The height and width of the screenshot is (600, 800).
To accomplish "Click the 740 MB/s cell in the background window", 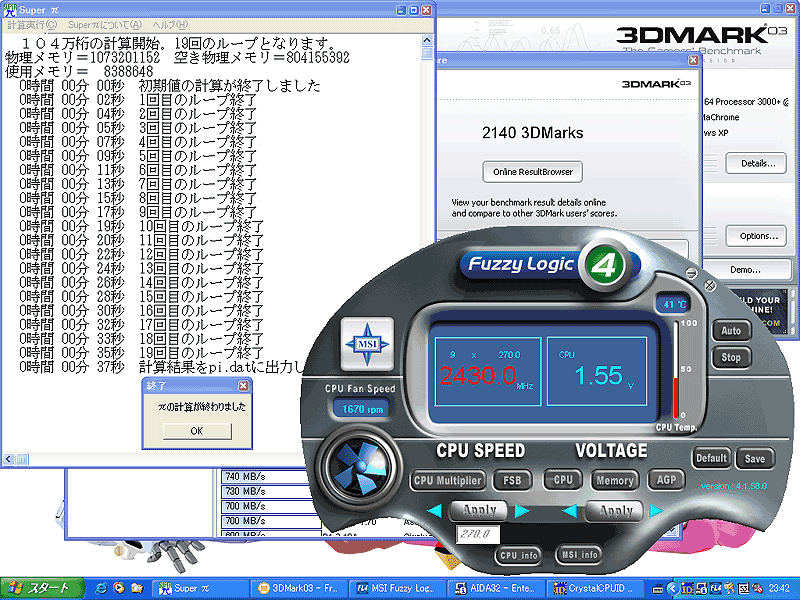I will click(265, 477).
